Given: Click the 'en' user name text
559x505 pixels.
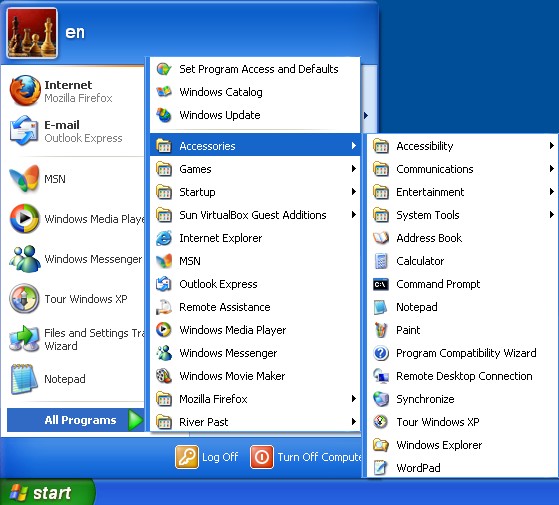Looking at the screenshot, I should click(x=75, y=33).
